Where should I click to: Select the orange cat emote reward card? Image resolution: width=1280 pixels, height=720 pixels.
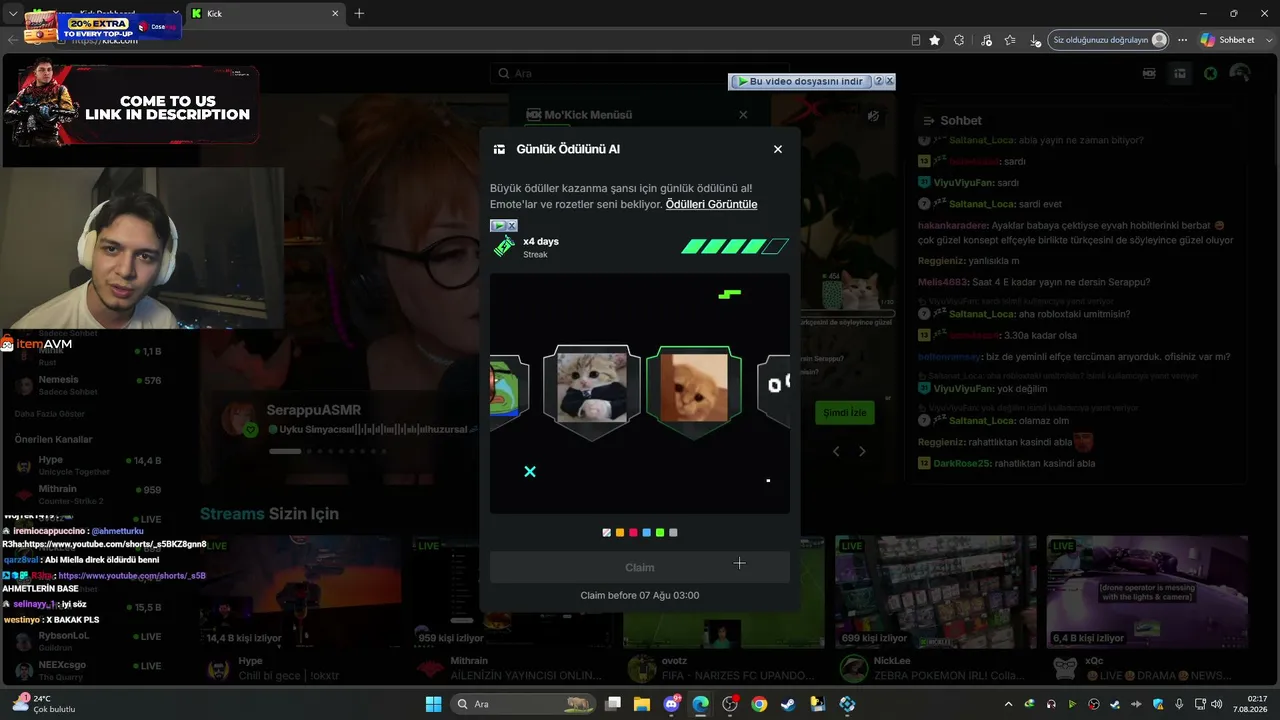point(694,391)
